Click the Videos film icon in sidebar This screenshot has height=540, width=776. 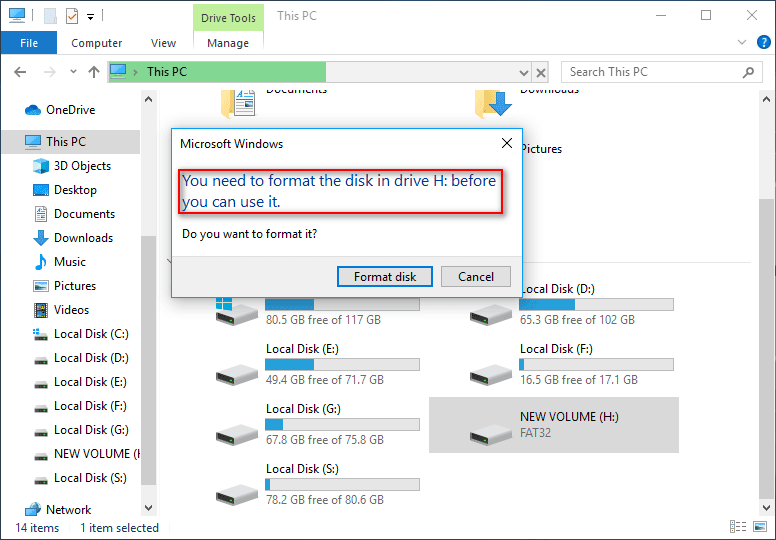point(41,310)
